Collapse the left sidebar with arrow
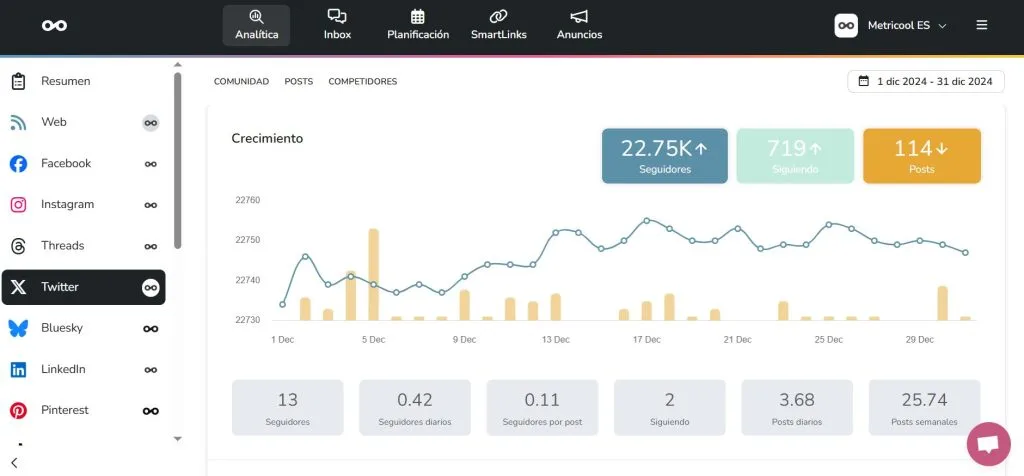 pos(13,462)
